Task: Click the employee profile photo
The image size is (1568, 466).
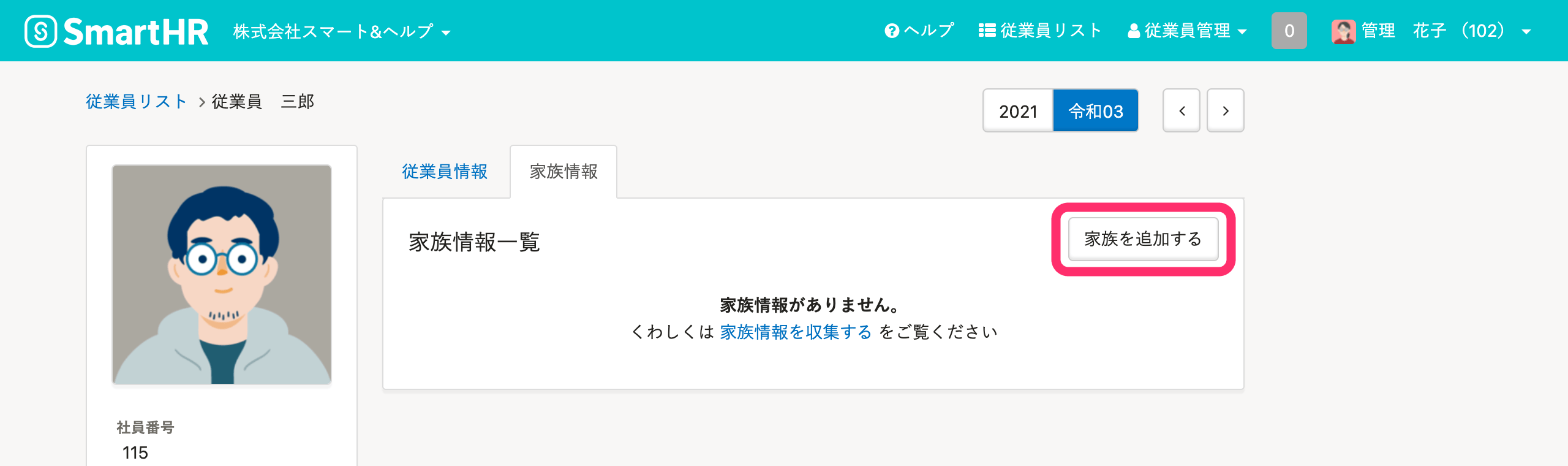Action: pos(222,275)
